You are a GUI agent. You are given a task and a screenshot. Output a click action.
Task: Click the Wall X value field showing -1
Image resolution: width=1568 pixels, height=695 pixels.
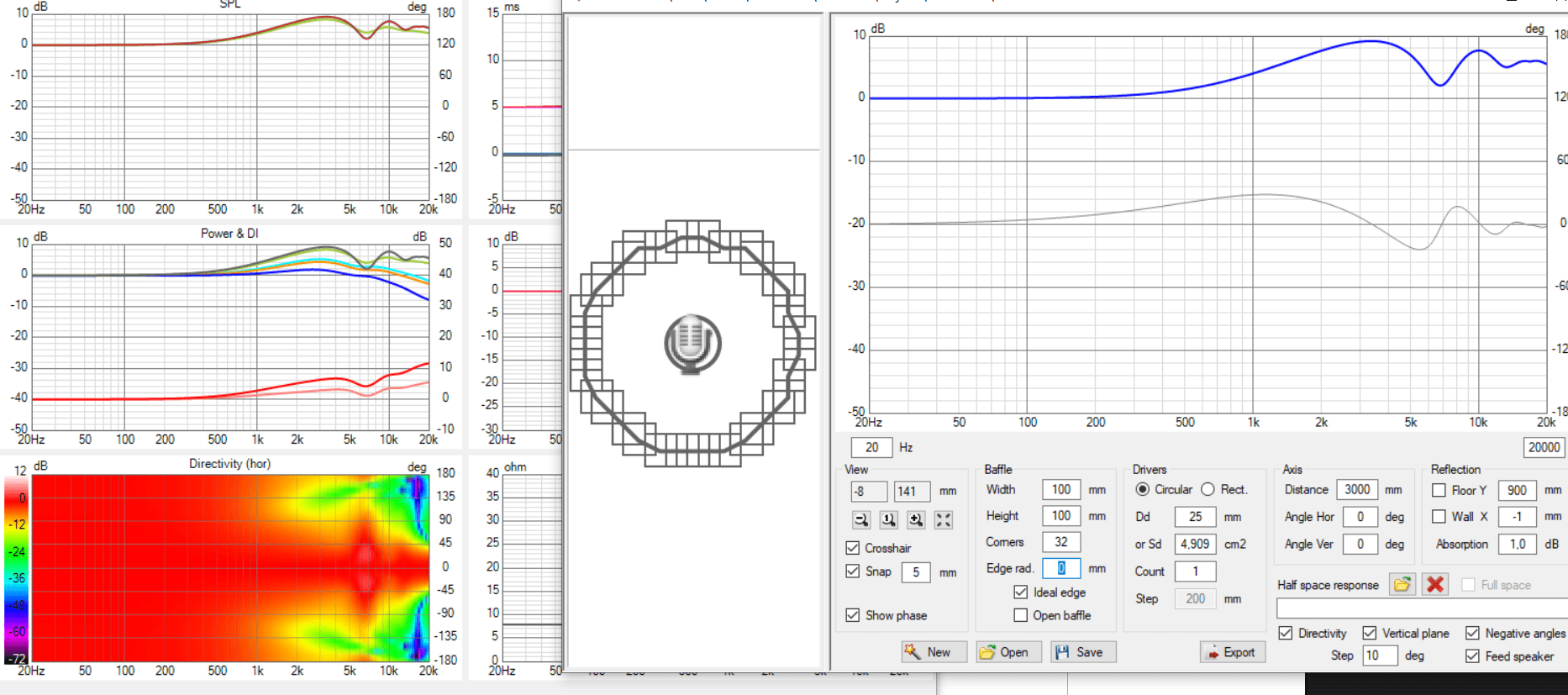1517,517
